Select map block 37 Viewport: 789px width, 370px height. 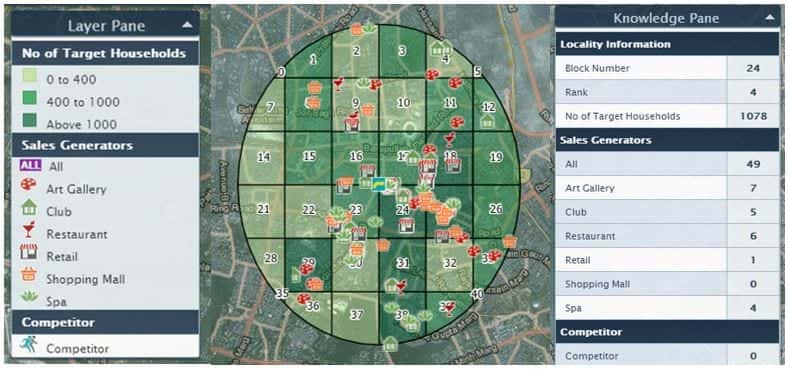pos(356,315)
